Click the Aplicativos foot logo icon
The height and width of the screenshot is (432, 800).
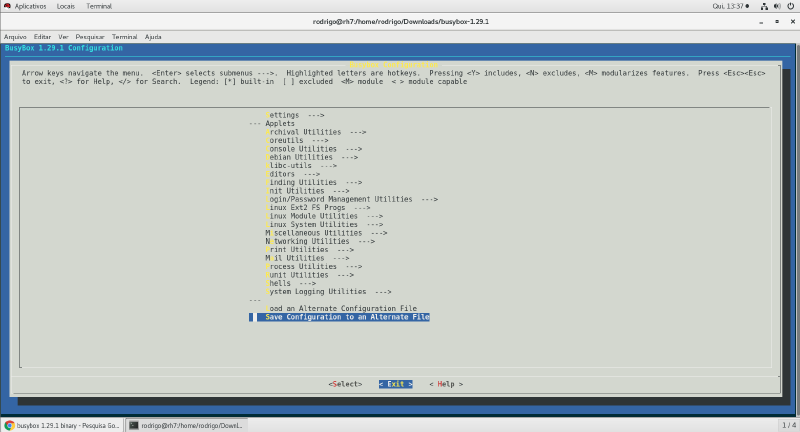[7, 6]
